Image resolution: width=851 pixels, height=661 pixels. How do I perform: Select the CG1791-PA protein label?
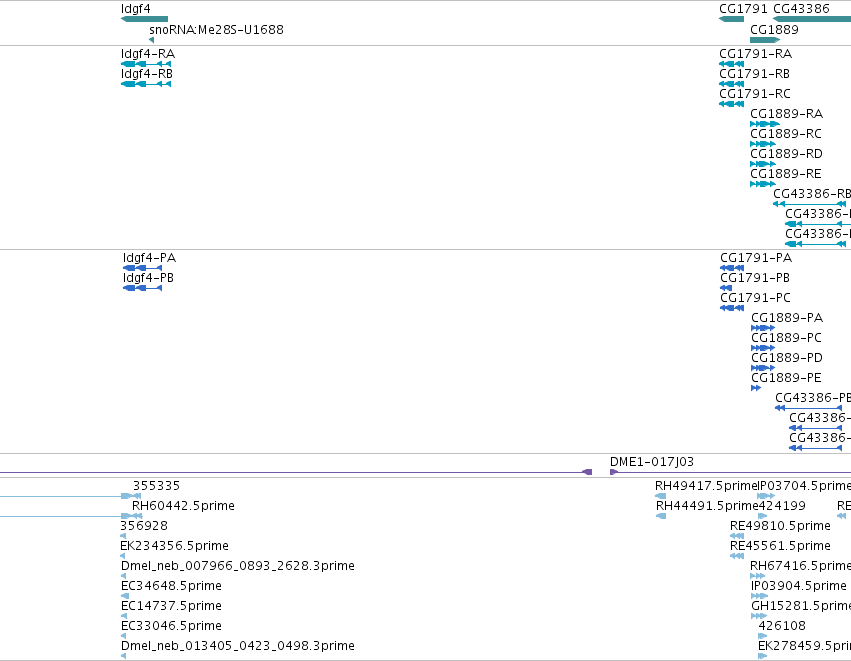coord(756,258)
